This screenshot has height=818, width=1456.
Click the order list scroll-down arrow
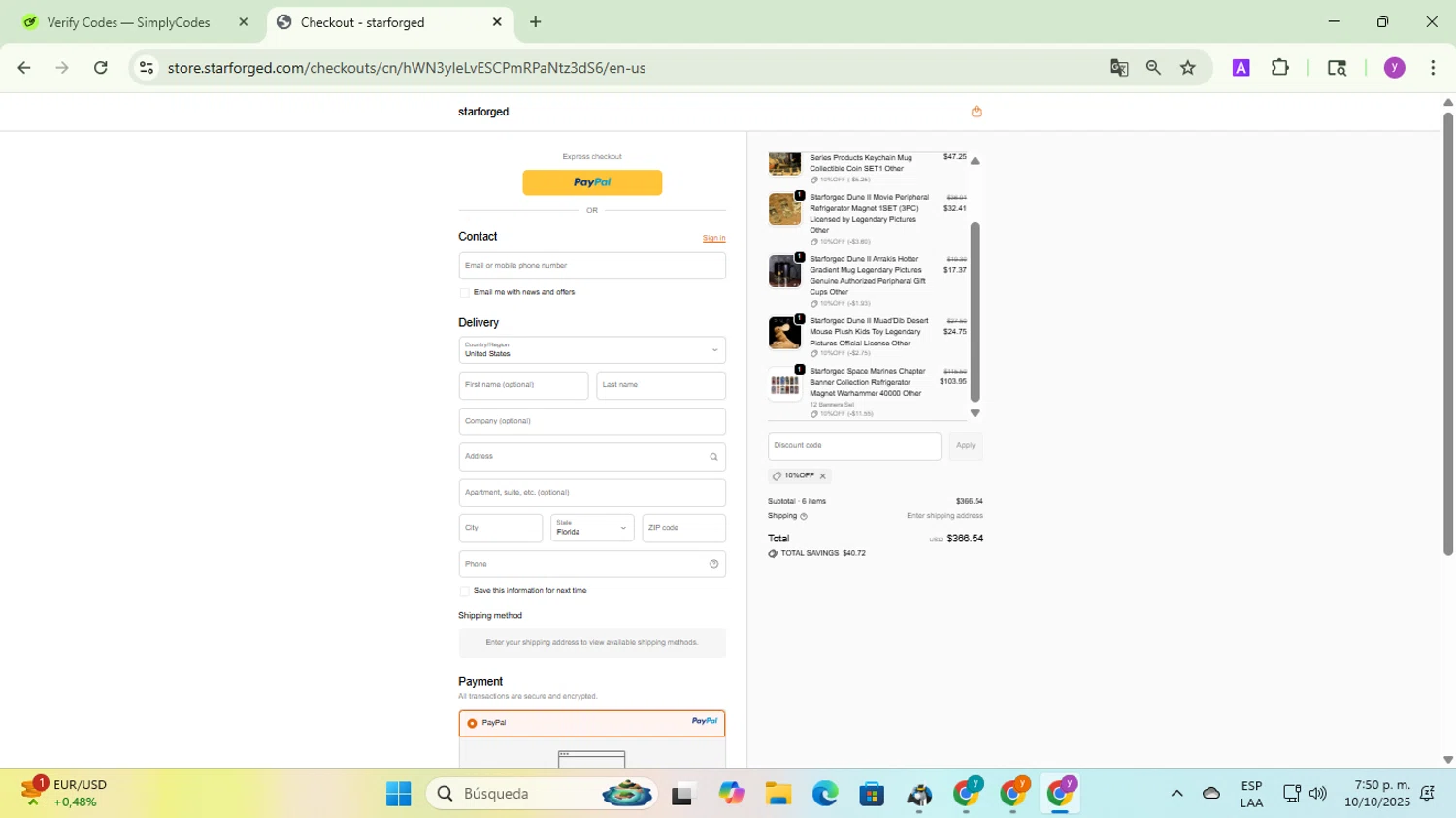point(976,413)
